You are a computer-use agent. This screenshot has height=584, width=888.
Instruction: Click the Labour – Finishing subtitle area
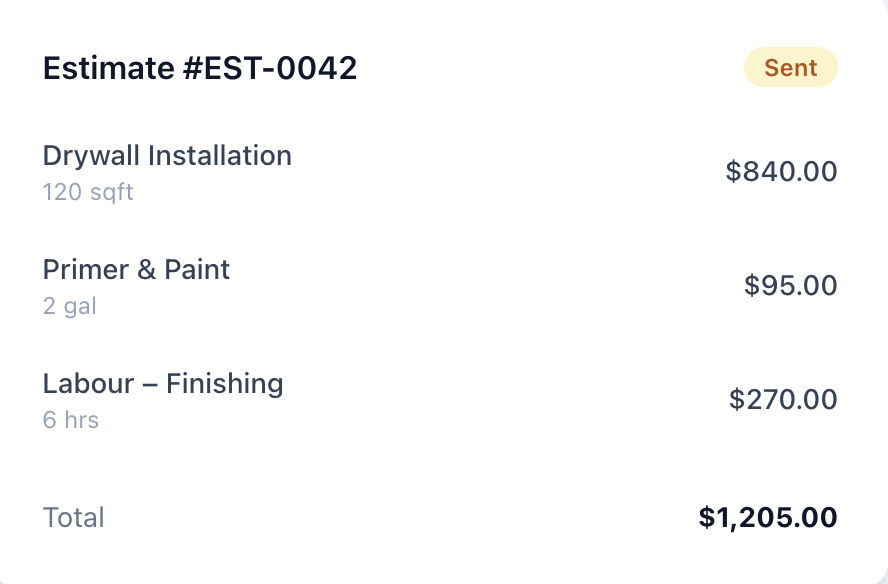pyautogui.click(x=70, y=420)
